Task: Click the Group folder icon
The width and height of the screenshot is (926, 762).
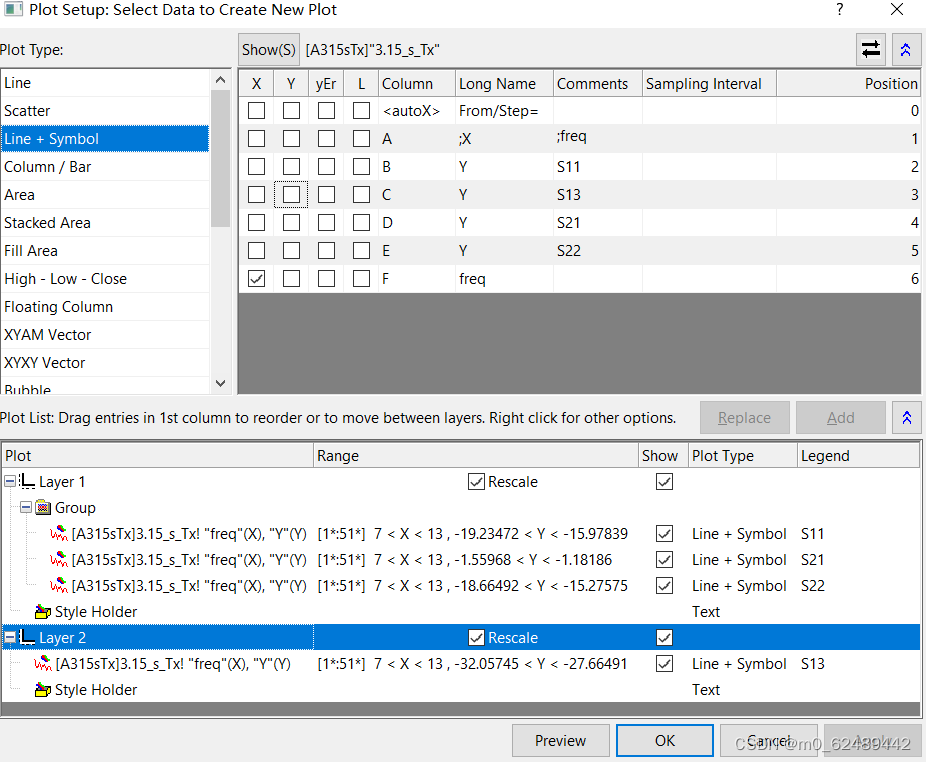Action: [43, 507]
